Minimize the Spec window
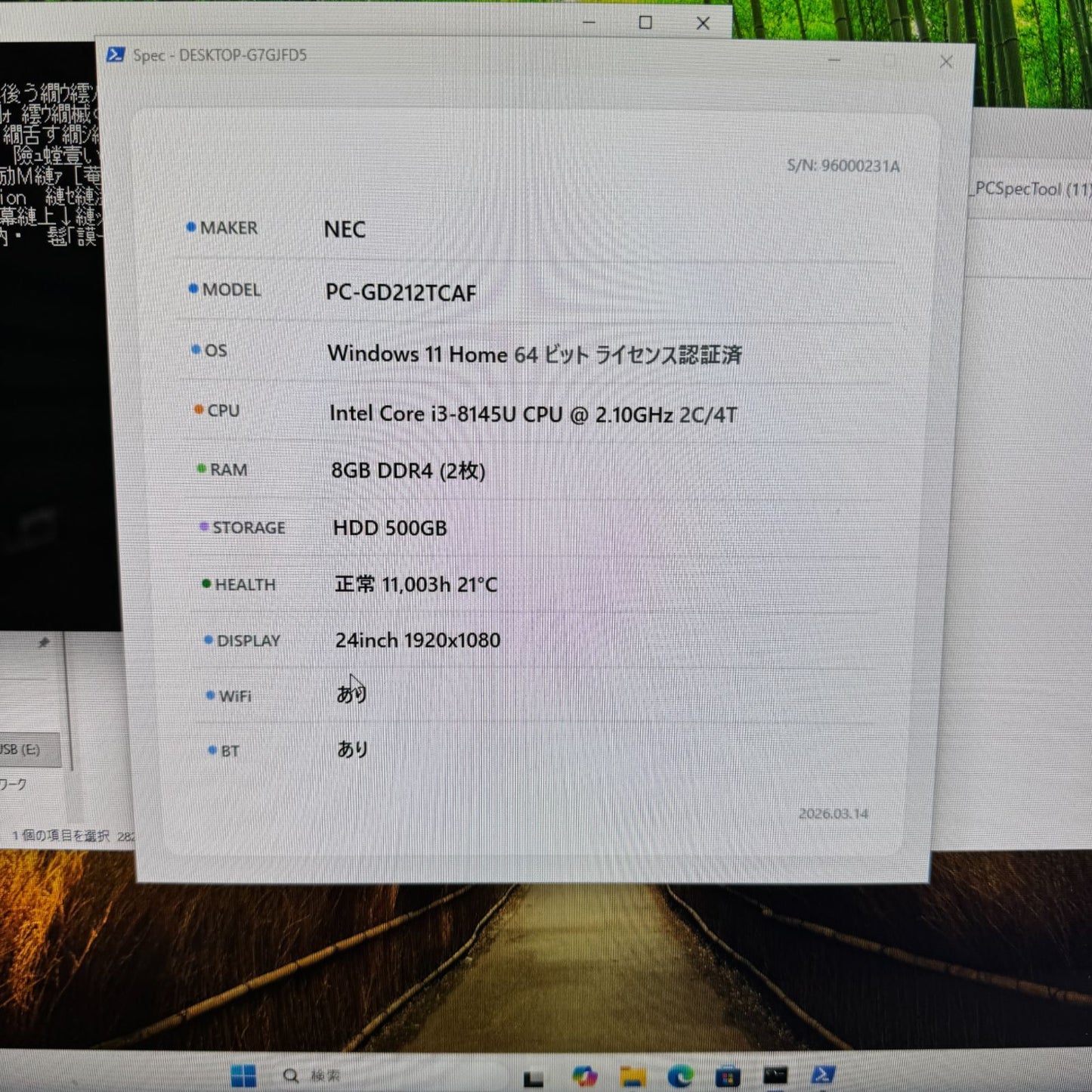1092x1092 pixels. (x=834, y=60)
